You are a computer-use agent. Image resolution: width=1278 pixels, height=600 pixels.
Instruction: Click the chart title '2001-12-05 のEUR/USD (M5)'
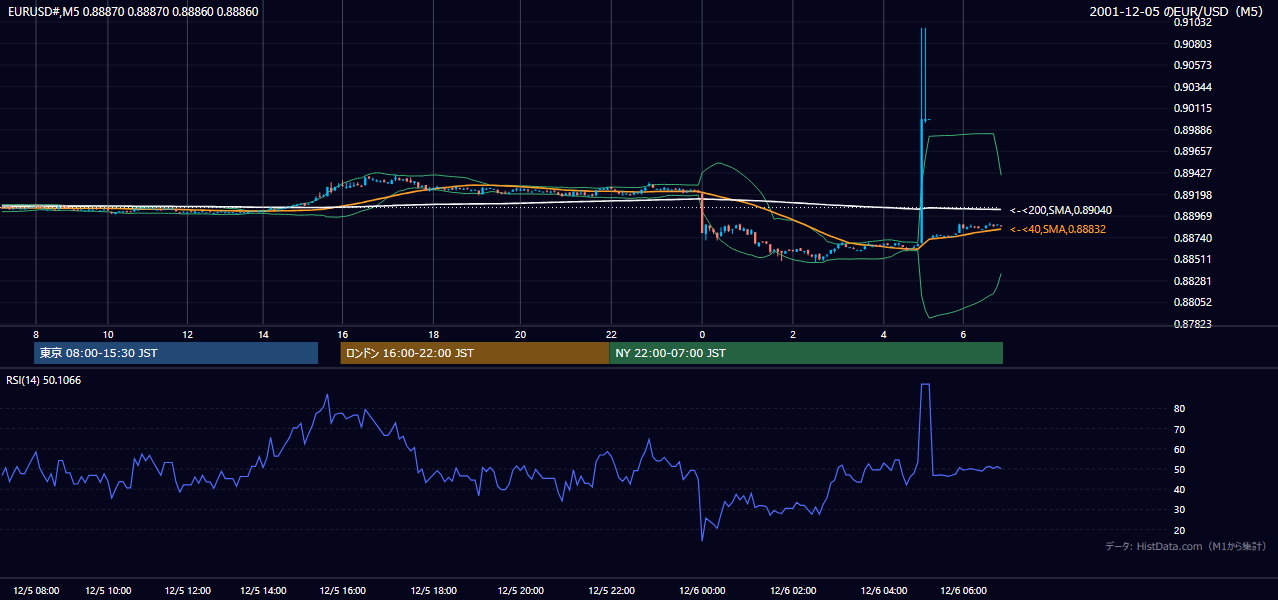click(x=1177, y=12)
